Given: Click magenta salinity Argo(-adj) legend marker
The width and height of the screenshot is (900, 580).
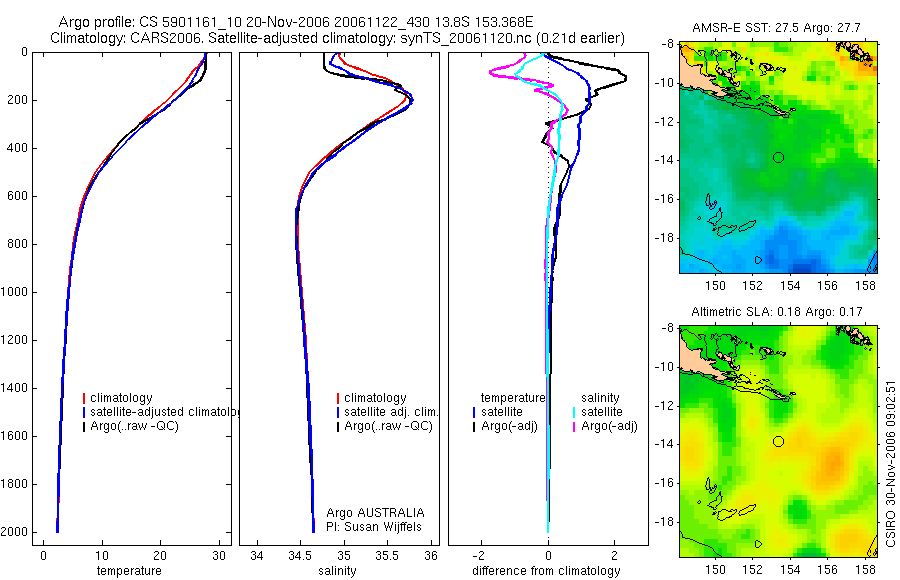Looking at the screenshot, I should (x=574, y=426).
